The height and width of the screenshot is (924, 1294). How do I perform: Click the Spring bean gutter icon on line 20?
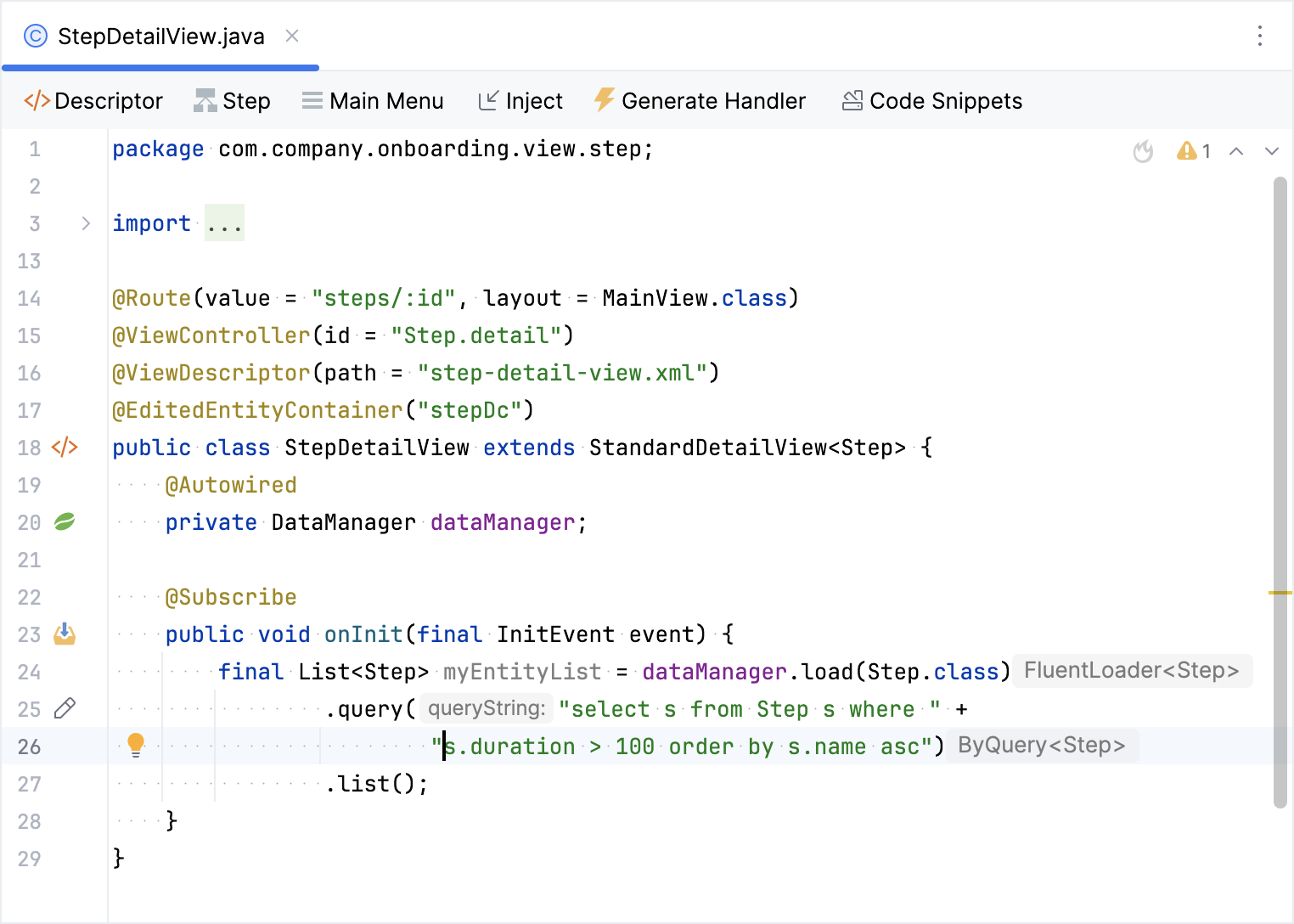point(65,521)
